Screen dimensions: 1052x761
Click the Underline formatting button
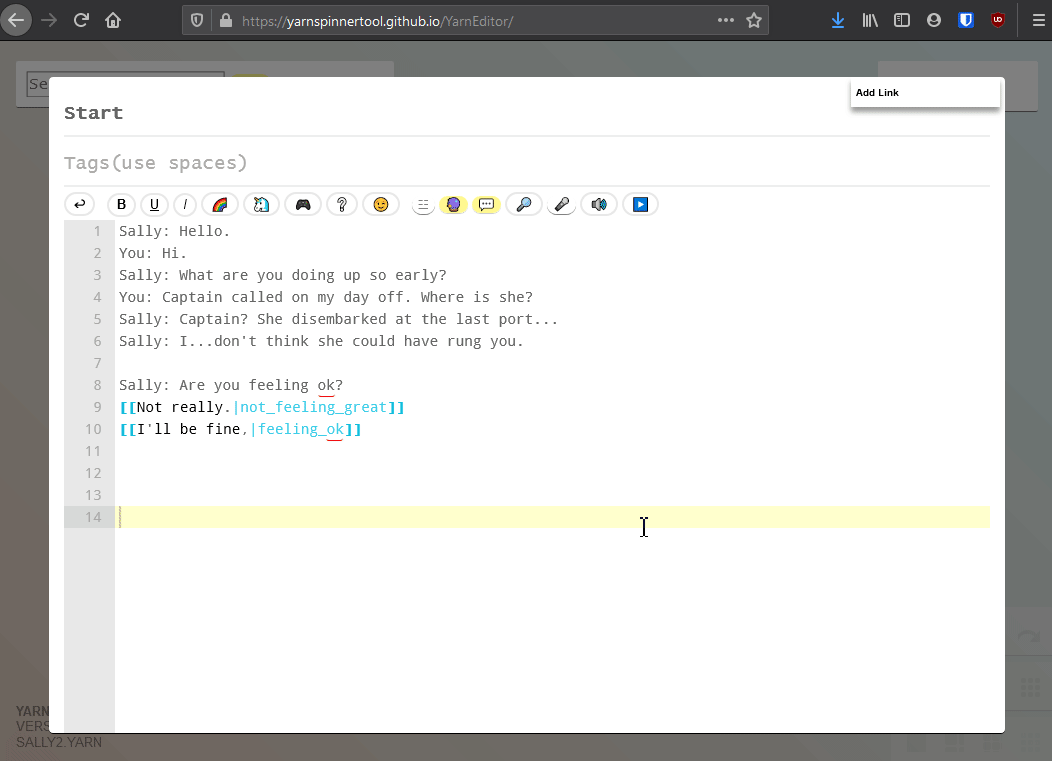(x=154, y=205)
